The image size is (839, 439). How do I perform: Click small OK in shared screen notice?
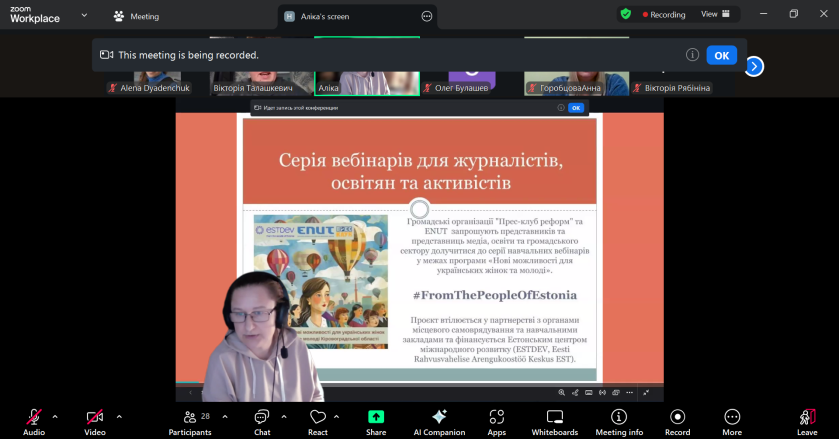(576, 108)
